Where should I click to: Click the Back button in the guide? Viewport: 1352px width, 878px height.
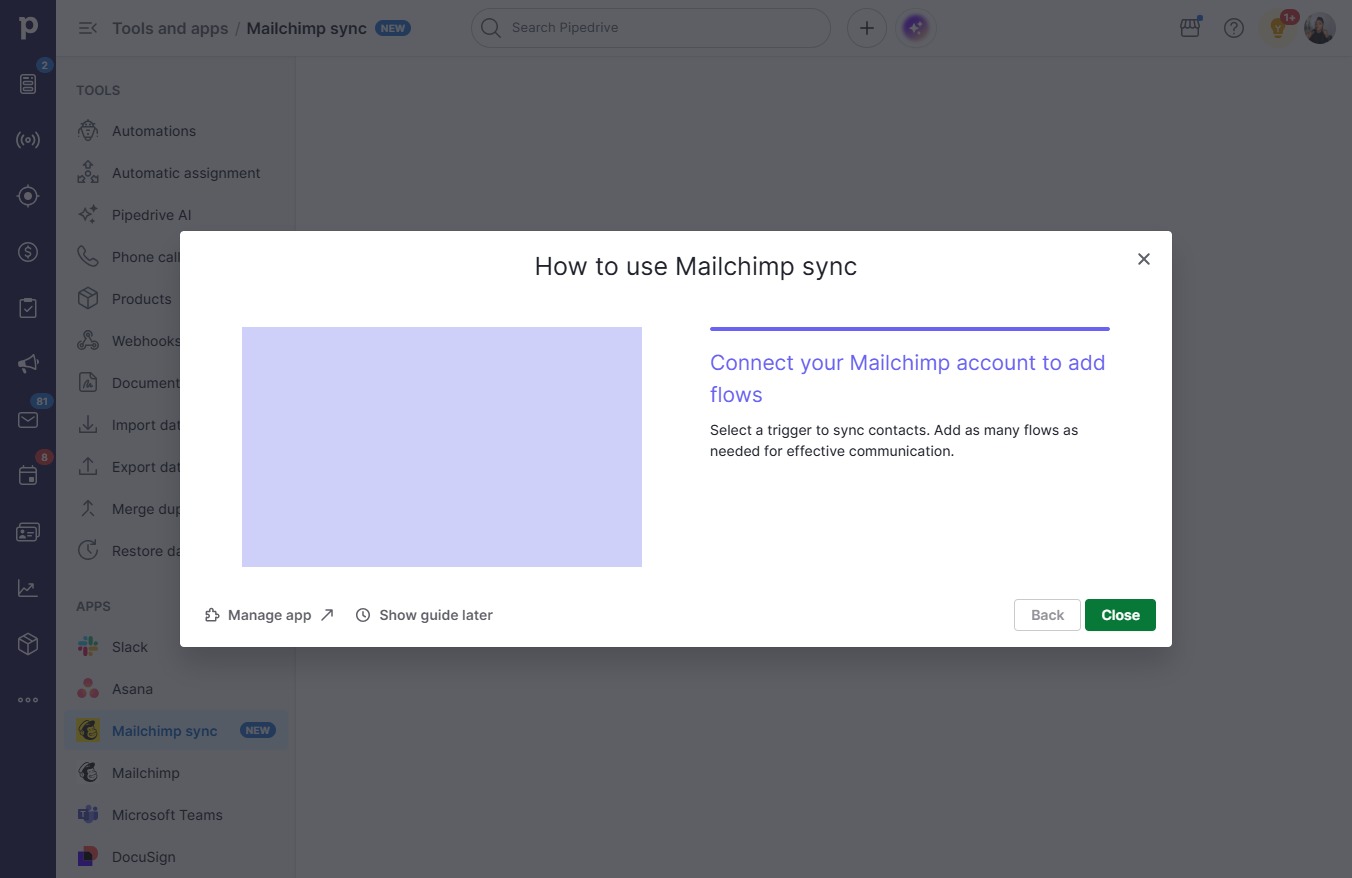tap(1047, 615)
